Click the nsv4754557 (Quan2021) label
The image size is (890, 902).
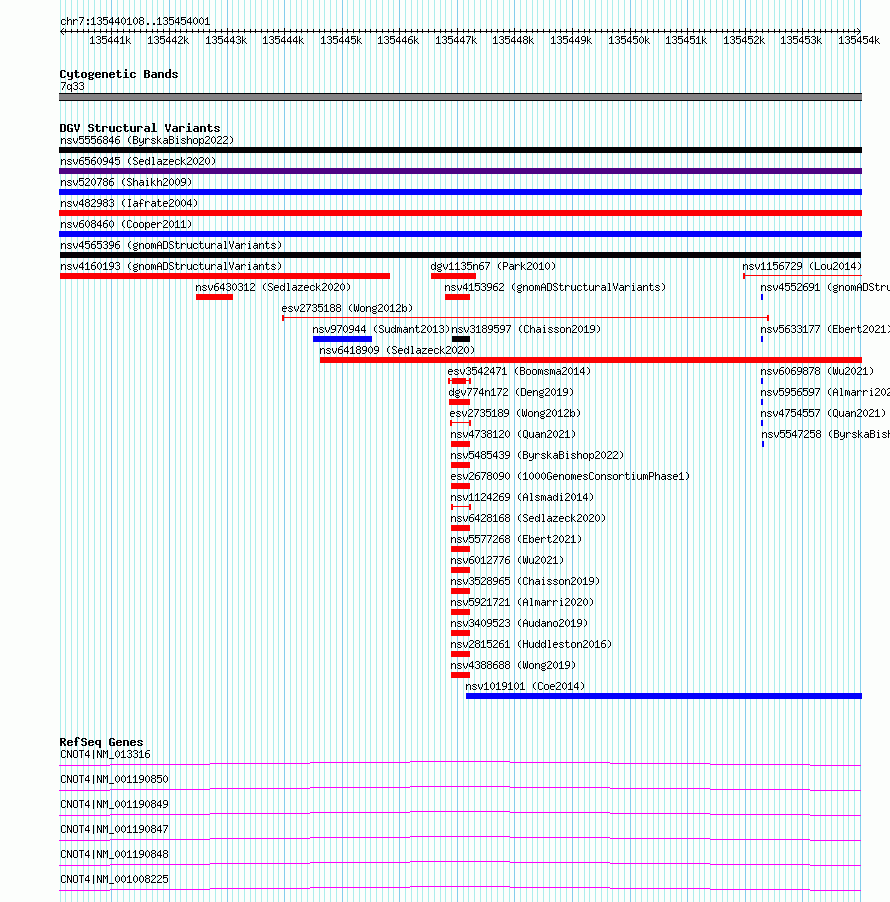pyautogui.click(x=823, y=414)
